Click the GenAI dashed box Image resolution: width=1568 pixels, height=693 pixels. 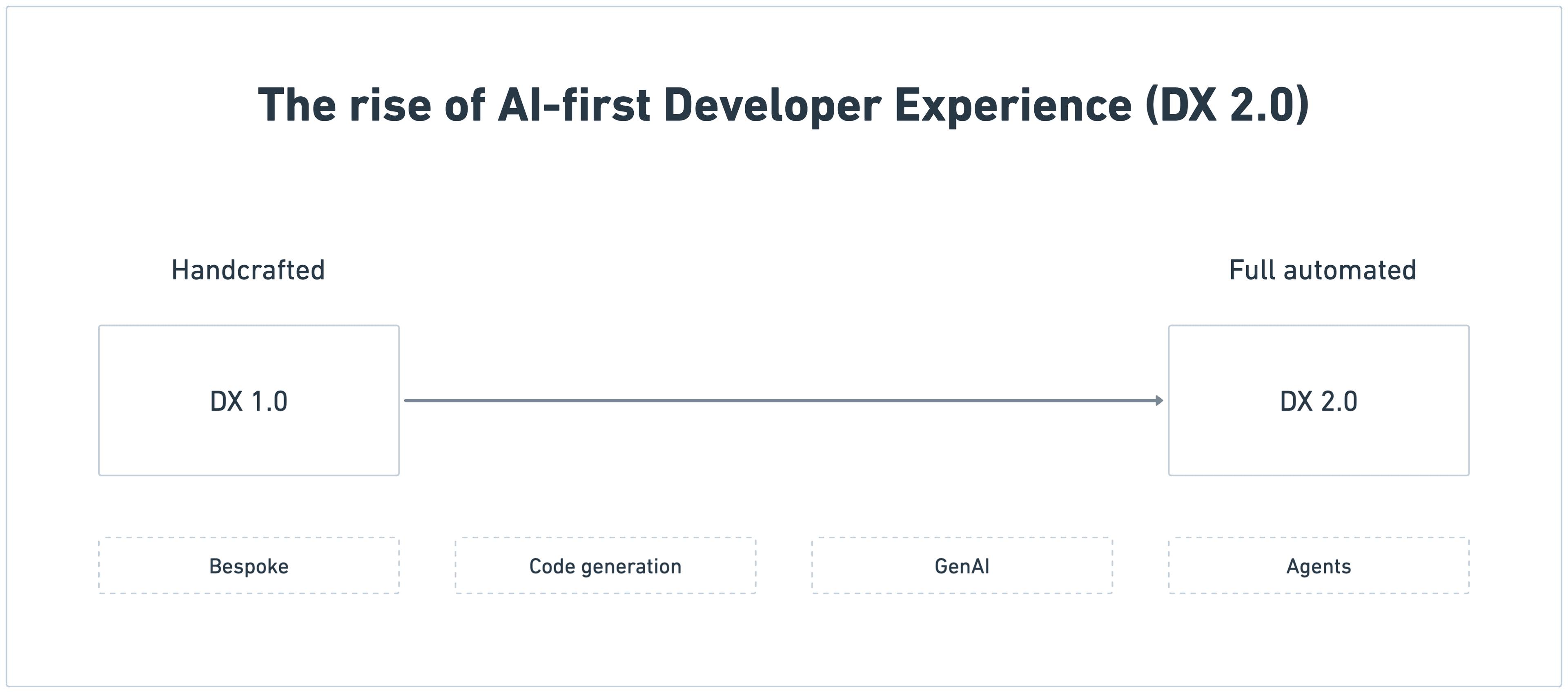962,565
